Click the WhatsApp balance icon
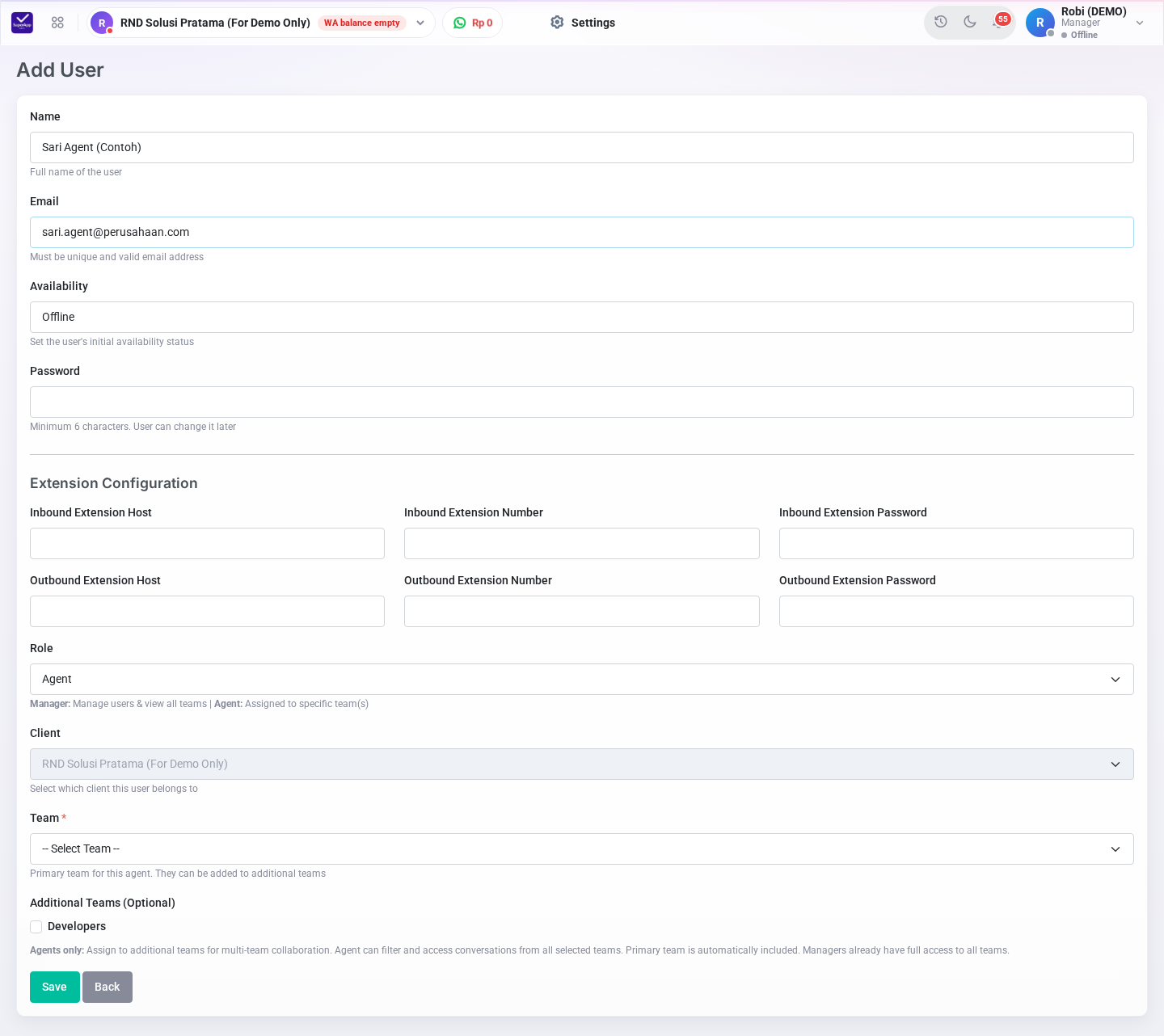The image size is (1164, 1036). point(460,23)
